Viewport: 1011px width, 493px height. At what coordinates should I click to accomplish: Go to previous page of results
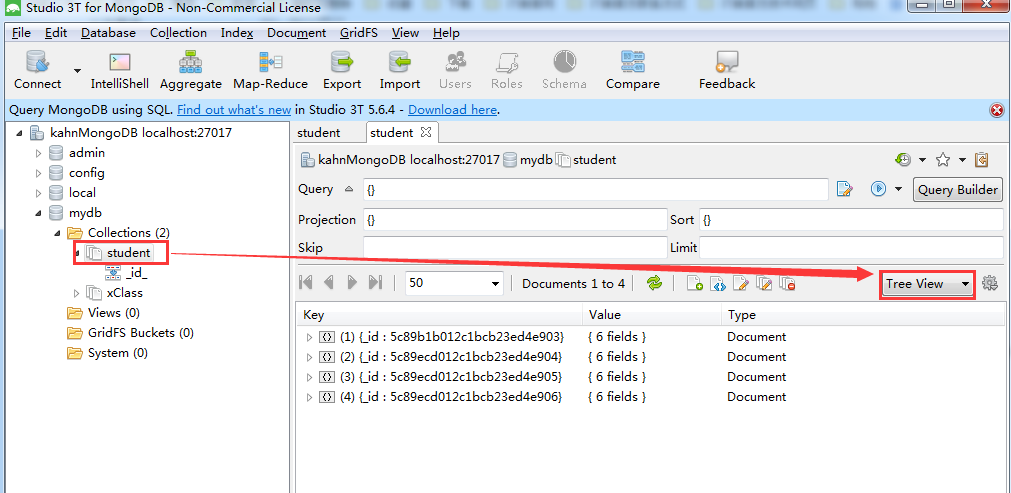tap(328, 282)
